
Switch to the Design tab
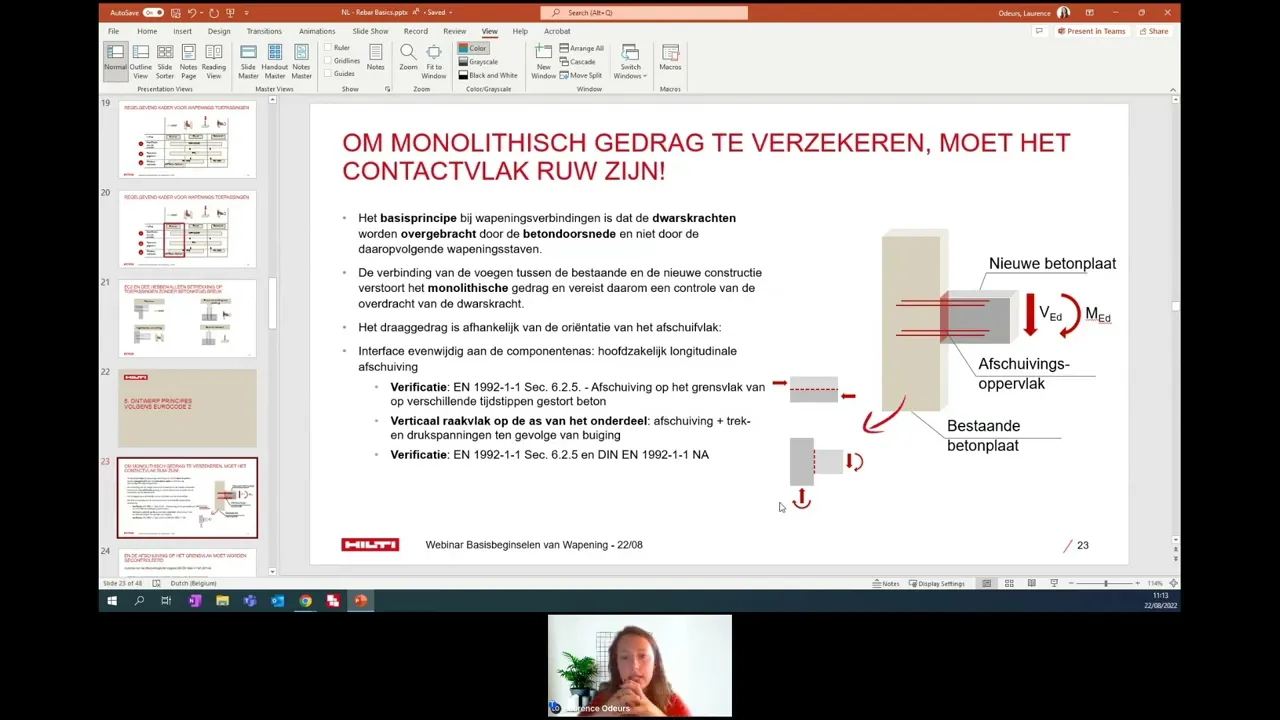tap(219, 31)
